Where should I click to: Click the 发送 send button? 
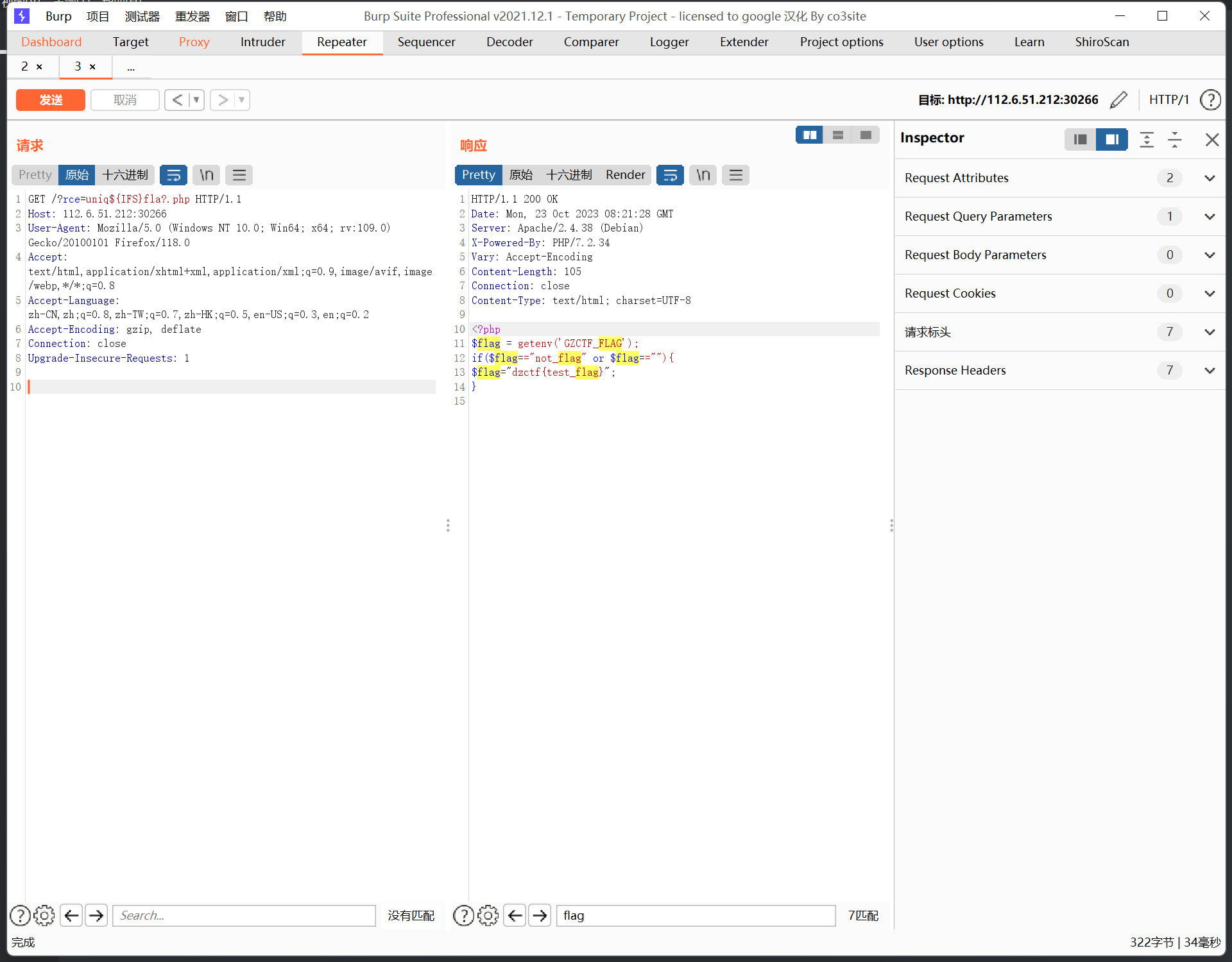pos(51,100)
